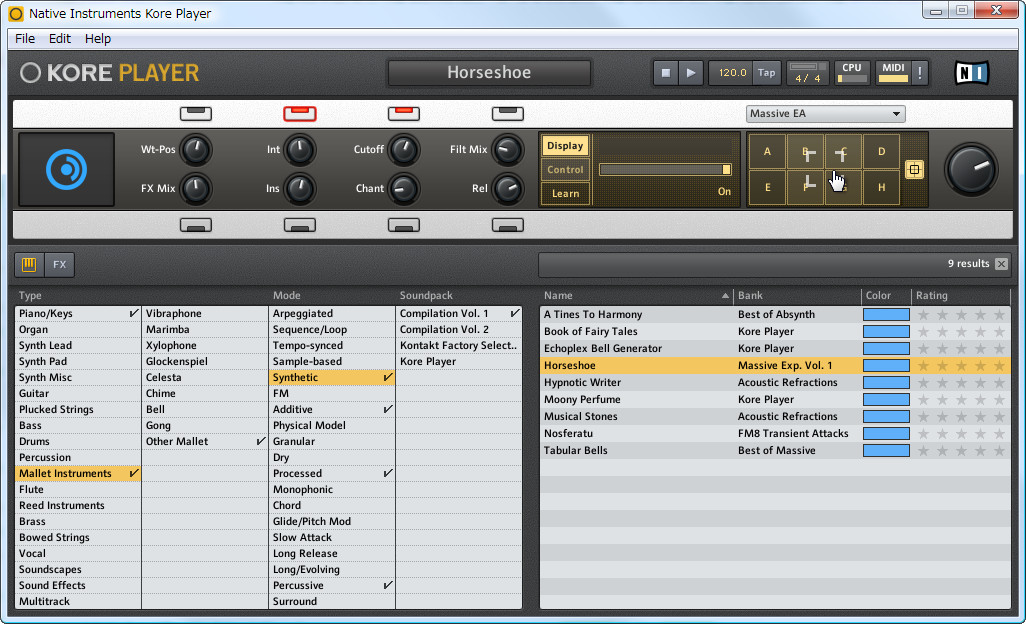Viewport: 1026px width, 624px height.
Task: Select the Display tab
Action: 565,146
